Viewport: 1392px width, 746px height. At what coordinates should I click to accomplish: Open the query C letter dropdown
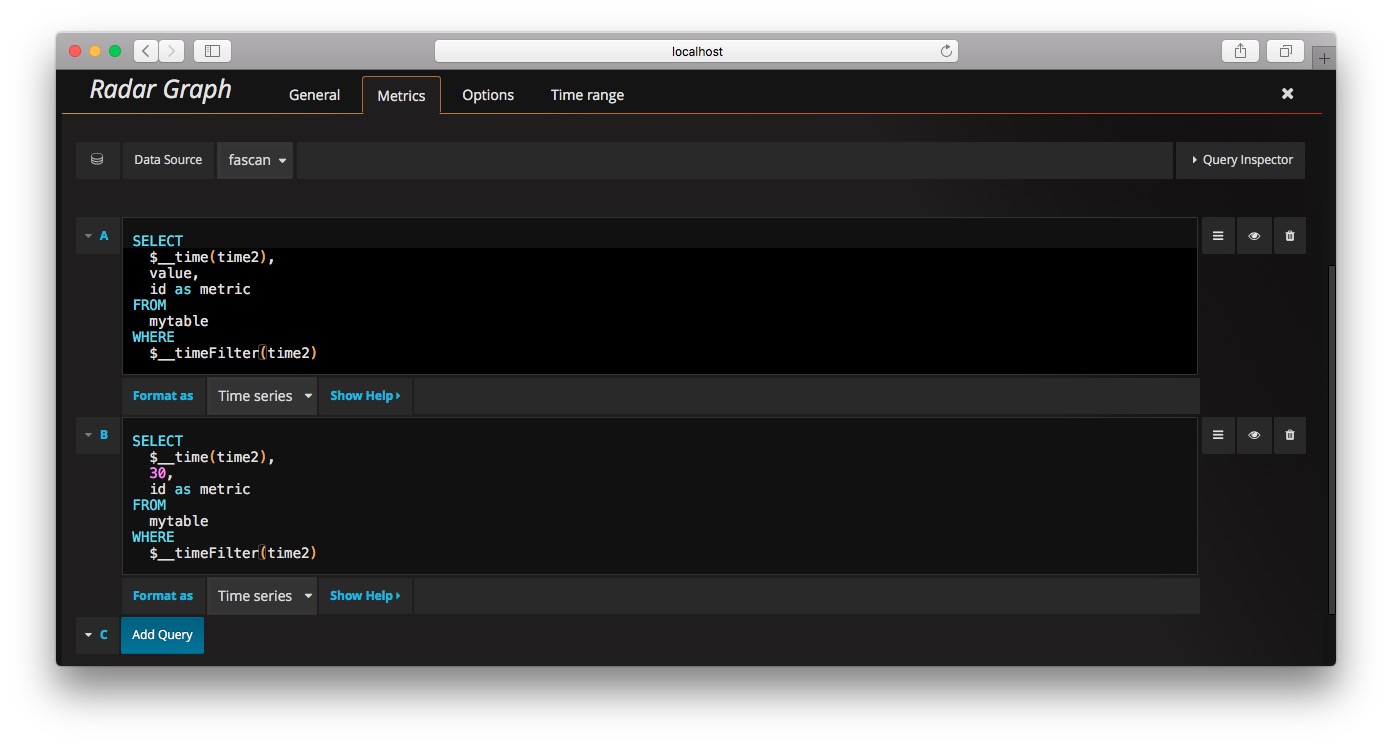pos(98,635)
